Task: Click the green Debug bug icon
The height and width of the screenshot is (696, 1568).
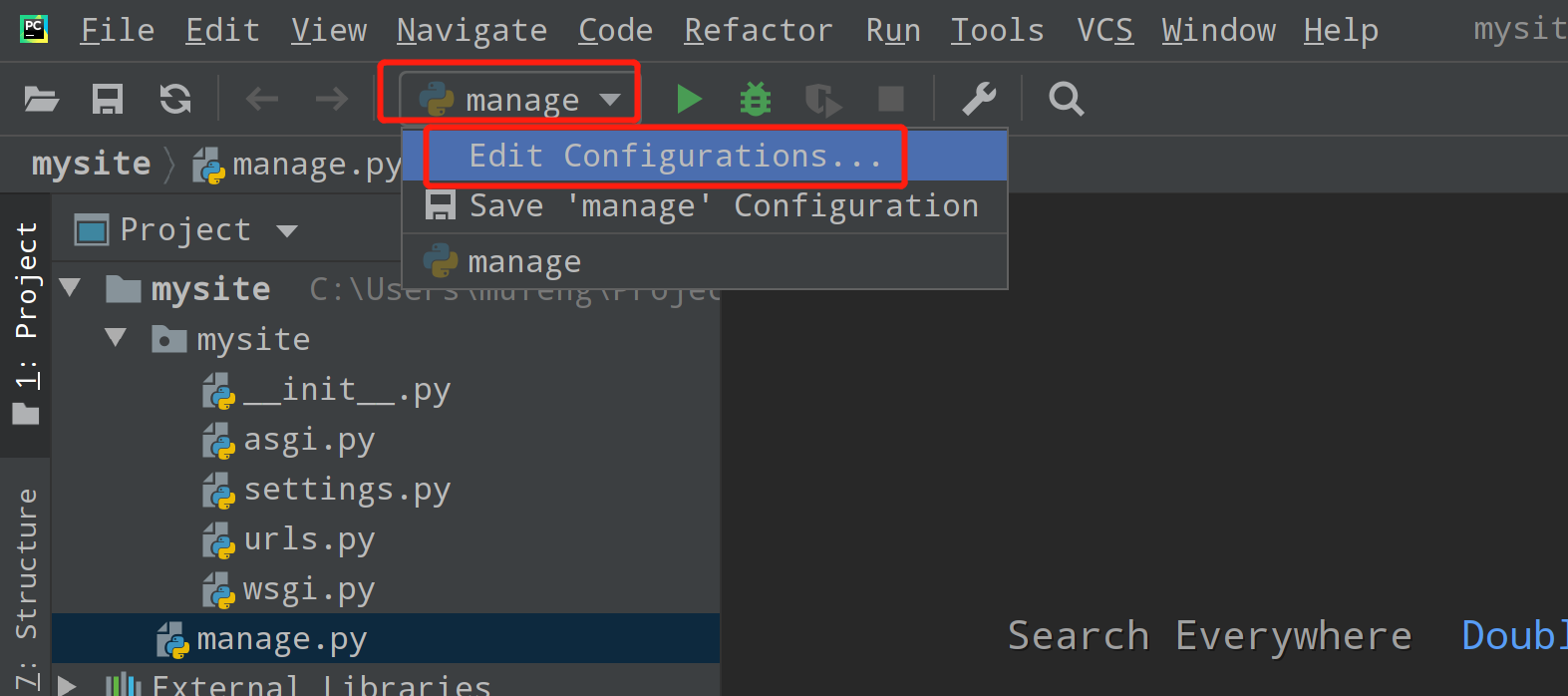Action: coord(756,99)
